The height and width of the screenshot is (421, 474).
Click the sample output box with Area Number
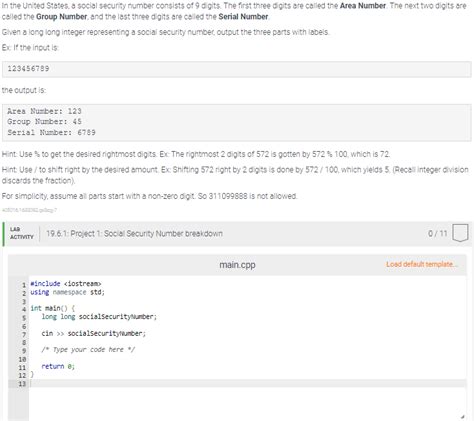pos(237,122)
